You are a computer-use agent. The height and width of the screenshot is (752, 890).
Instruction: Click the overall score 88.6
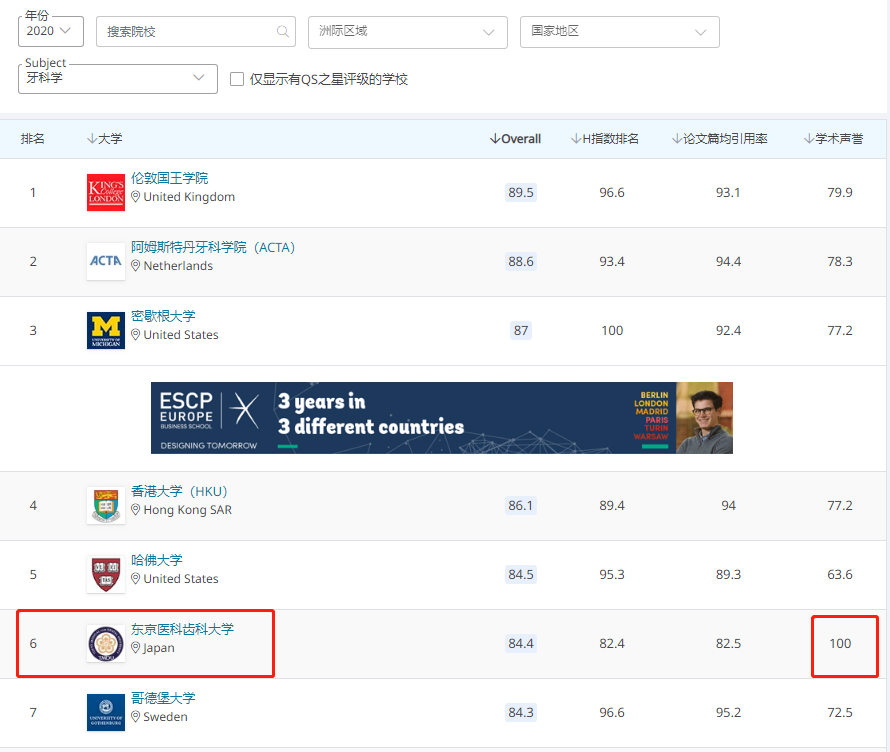[520, 261]
